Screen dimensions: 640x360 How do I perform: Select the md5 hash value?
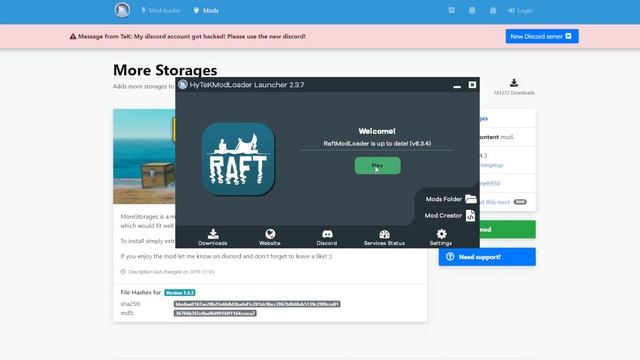[215, 313]
